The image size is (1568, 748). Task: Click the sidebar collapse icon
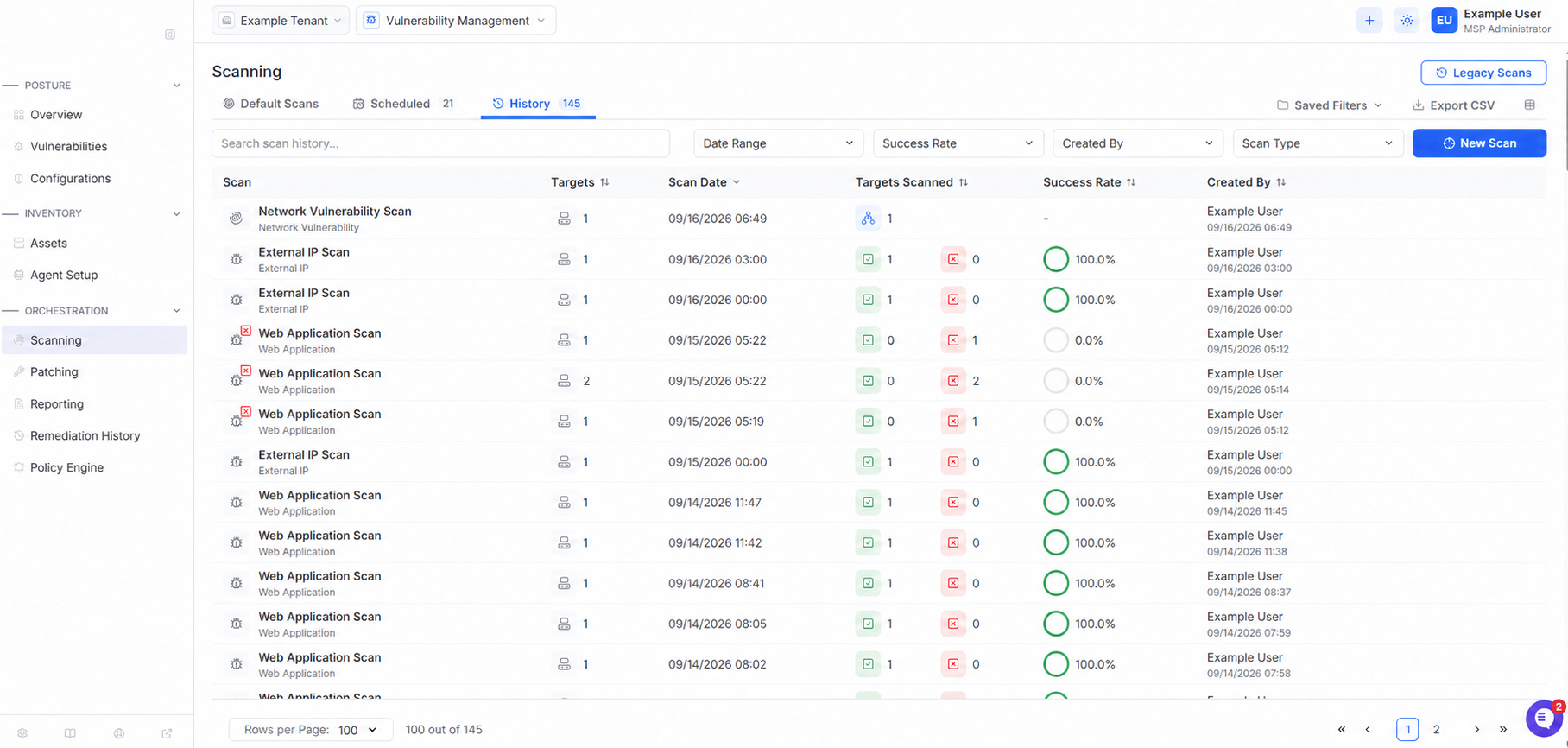170,35
